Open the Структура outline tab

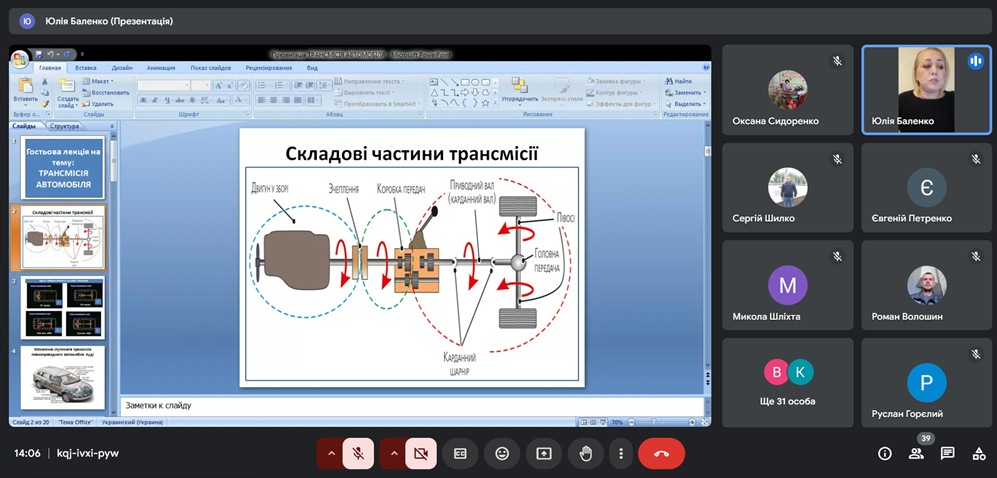pyautogui.click(x=64, y=126)
